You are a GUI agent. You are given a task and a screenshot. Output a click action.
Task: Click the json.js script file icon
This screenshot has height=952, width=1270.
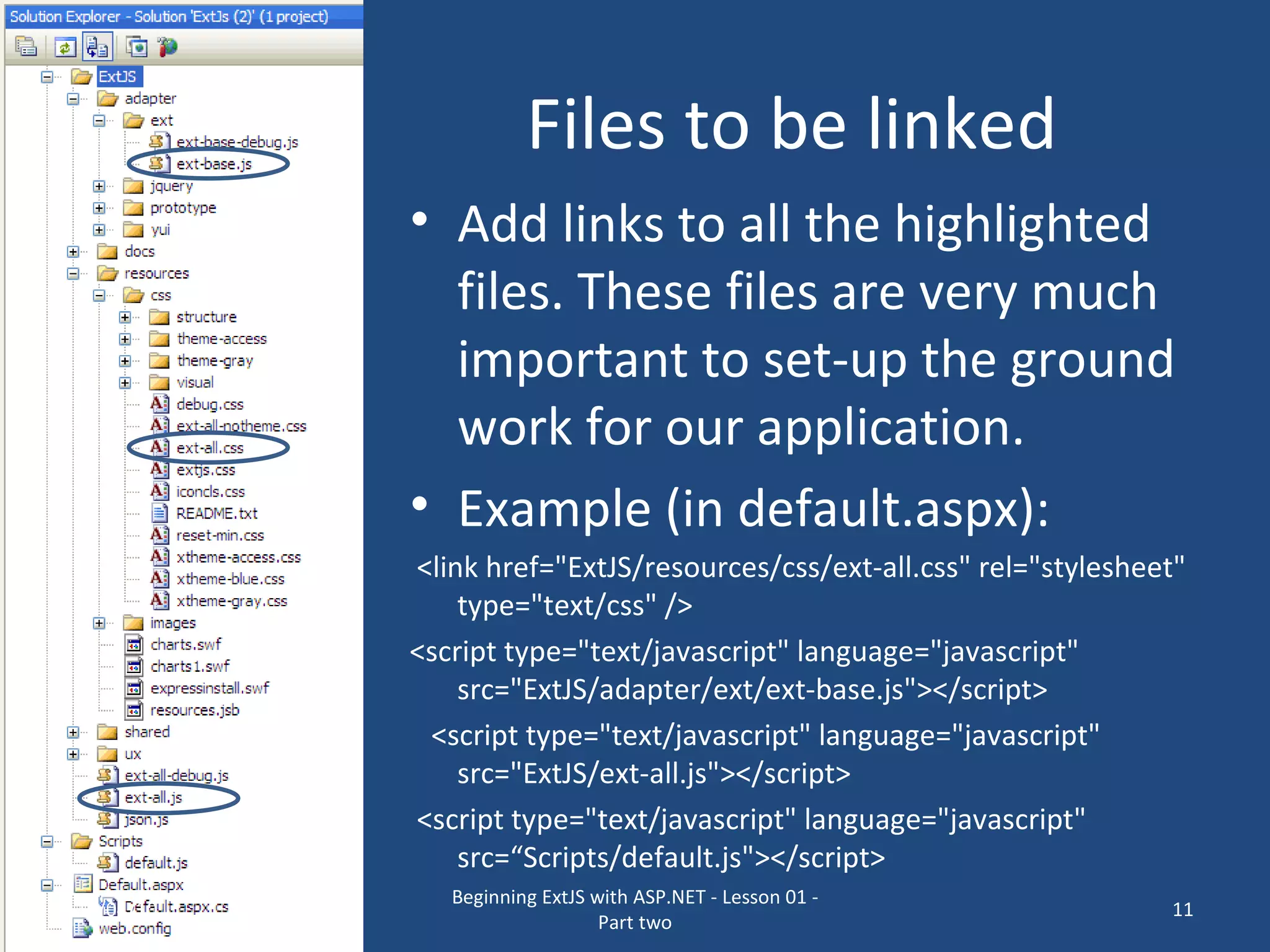click(107, 819)
